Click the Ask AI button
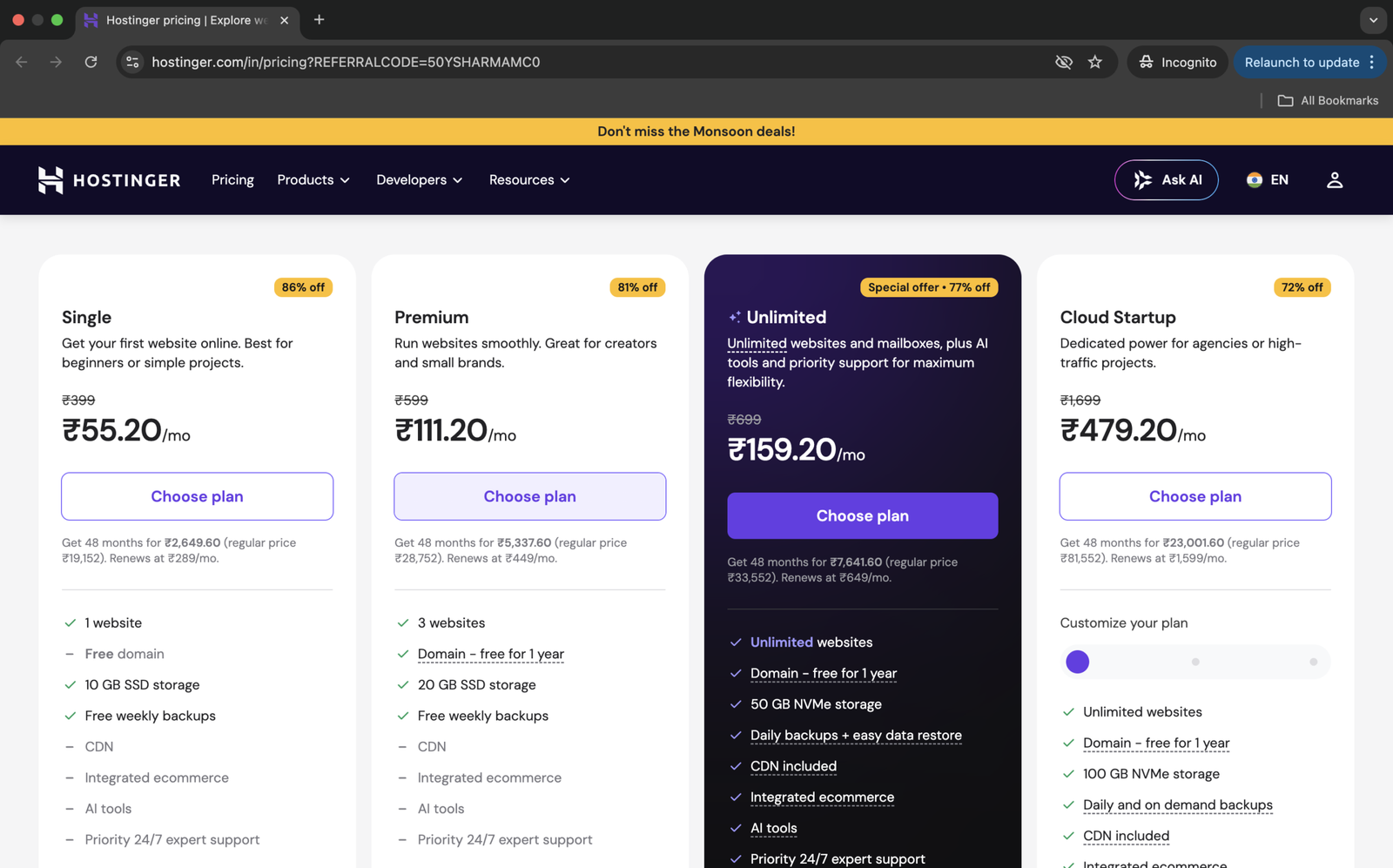Image resolution: width=1393 pixels, height=868 pixels. pyautogui.click(x=1167, y=180)
